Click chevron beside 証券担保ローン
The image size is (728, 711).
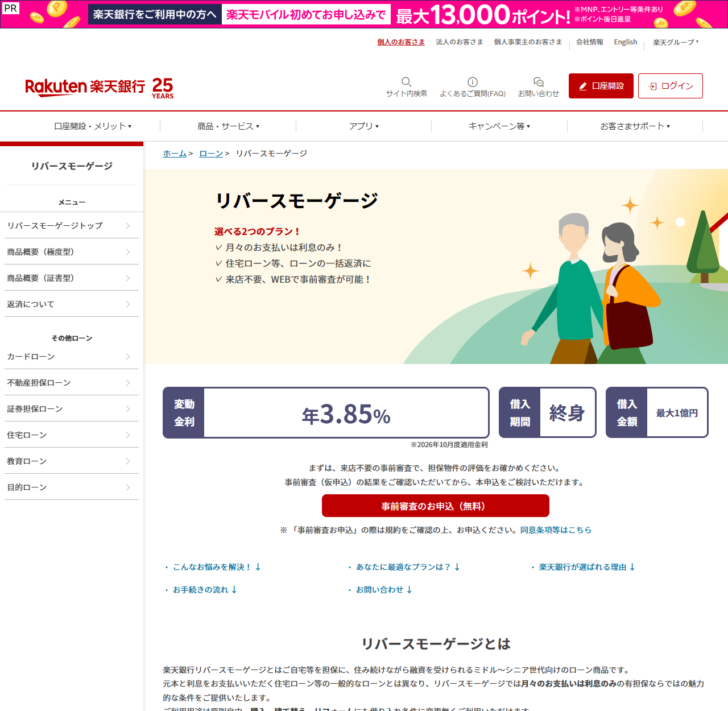pyautogui.click(x=128, y=409)
